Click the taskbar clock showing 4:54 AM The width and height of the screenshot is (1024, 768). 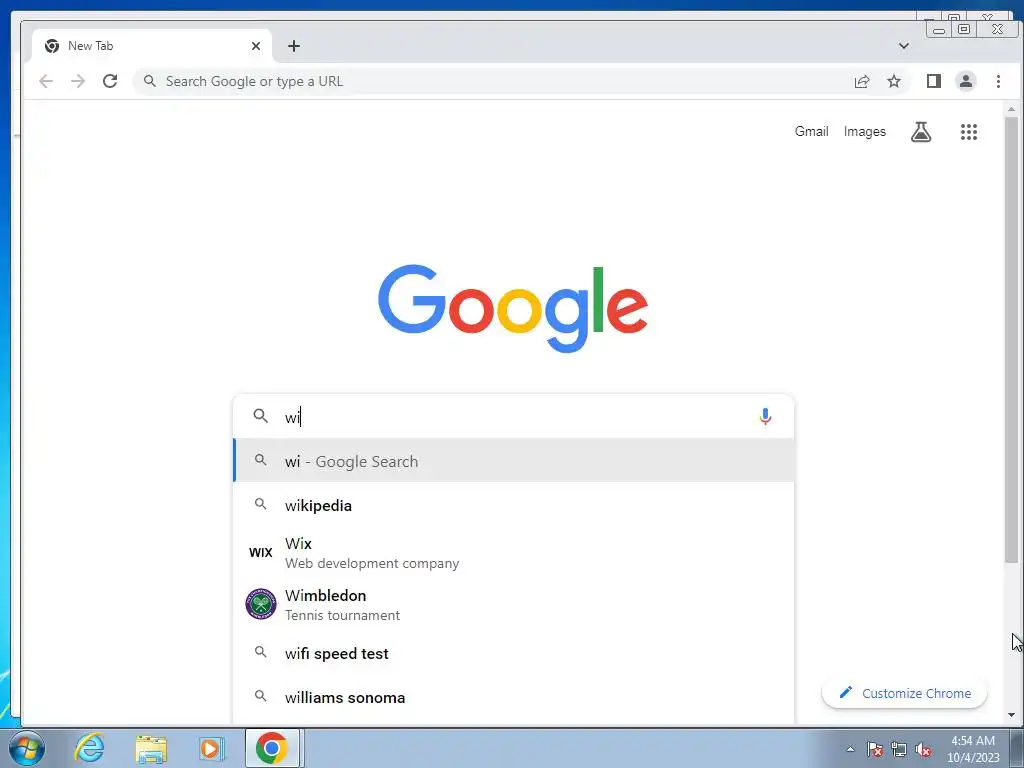pos(973,749)
